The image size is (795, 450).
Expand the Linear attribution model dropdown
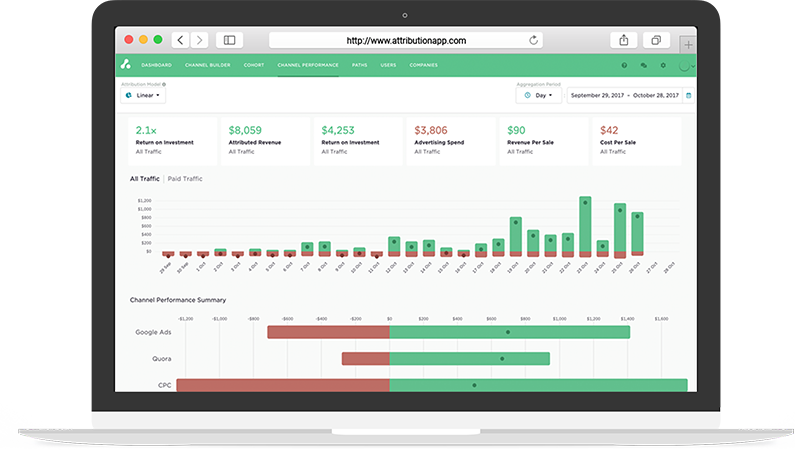[x=143, y=95]
